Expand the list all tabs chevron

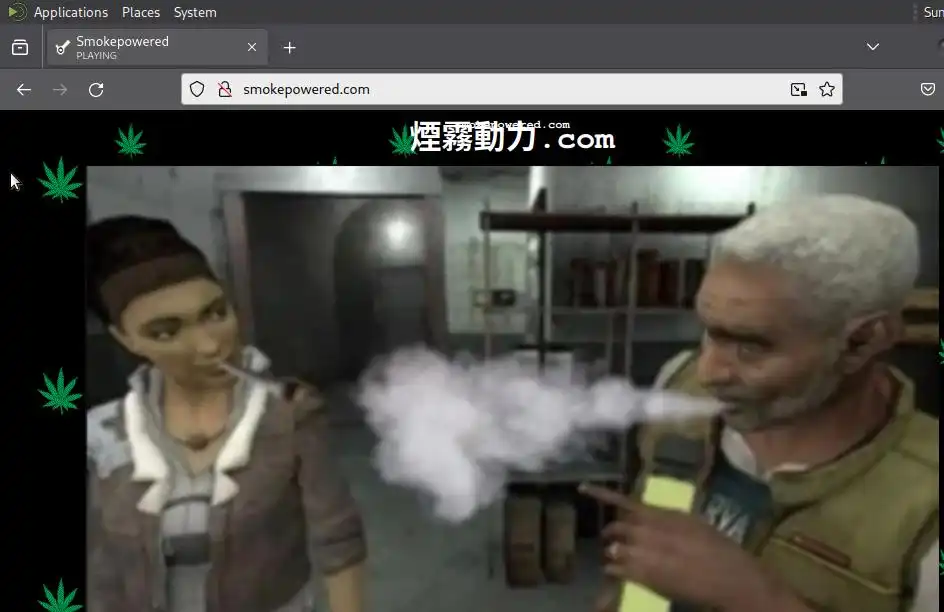tap(872, 47)
